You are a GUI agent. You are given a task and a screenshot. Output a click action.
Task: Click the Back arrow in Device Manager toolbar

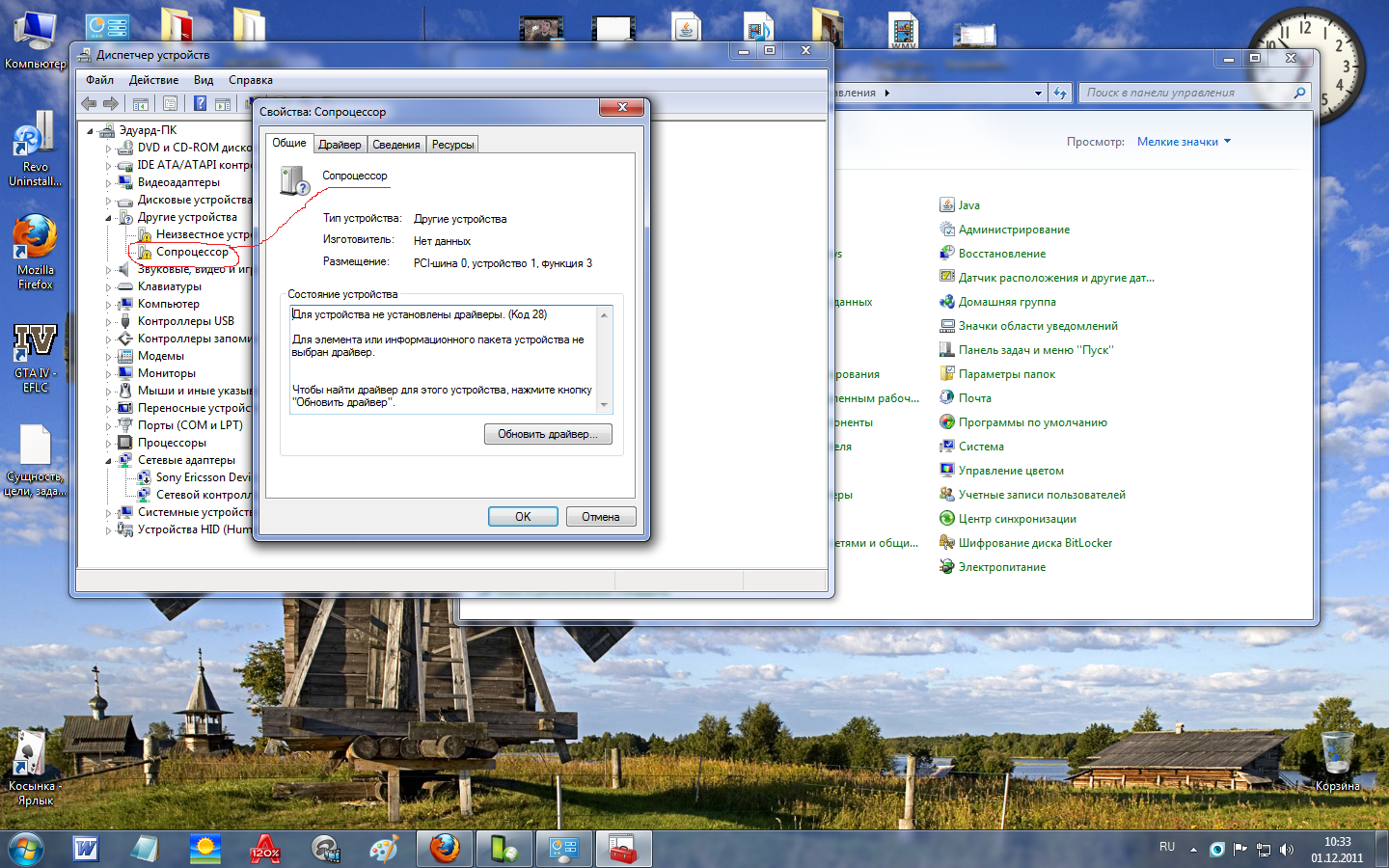click(89, 103)
